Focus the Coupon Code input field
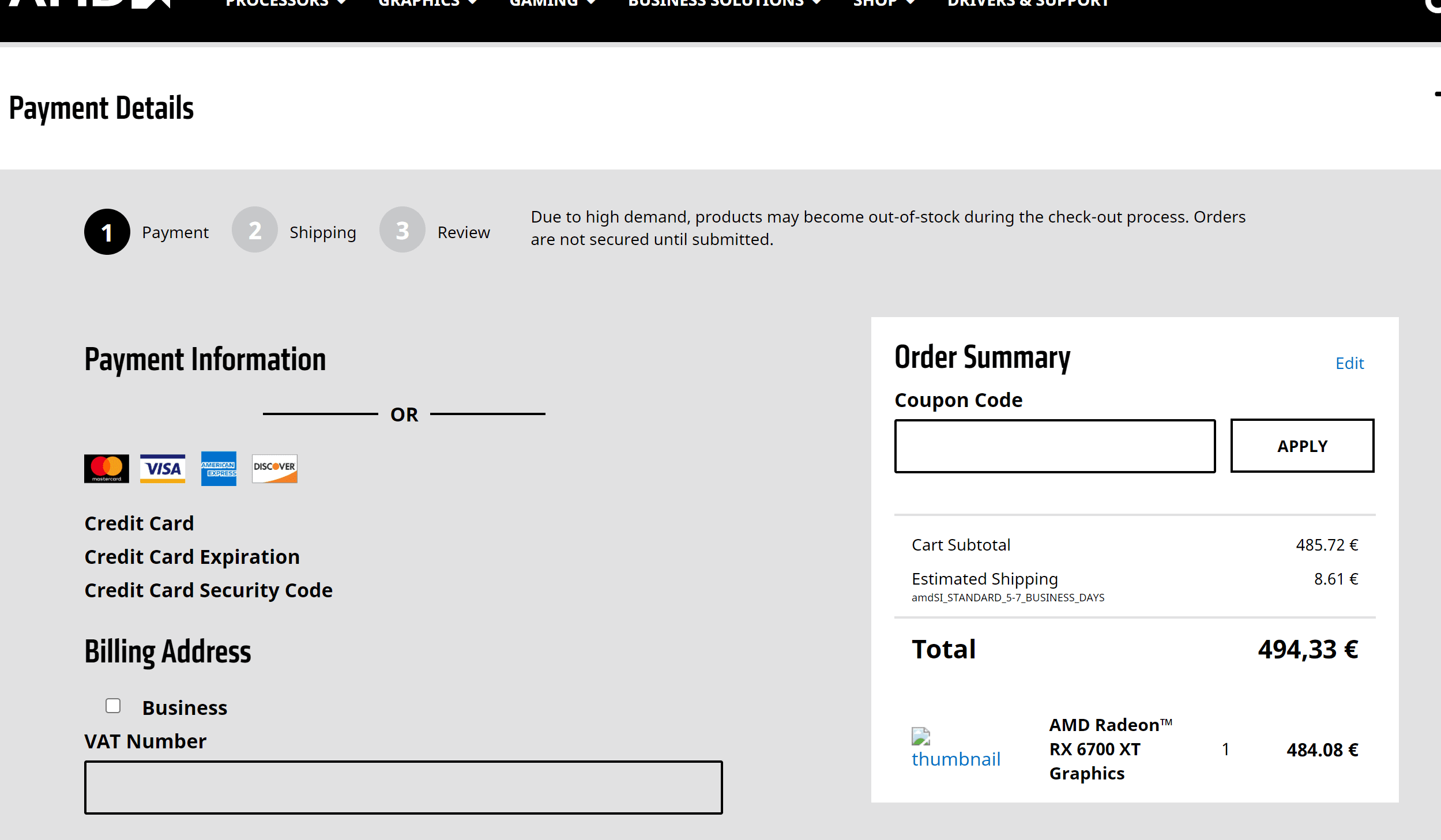This screenshot has width=1441, height=840. point(1055,446)
